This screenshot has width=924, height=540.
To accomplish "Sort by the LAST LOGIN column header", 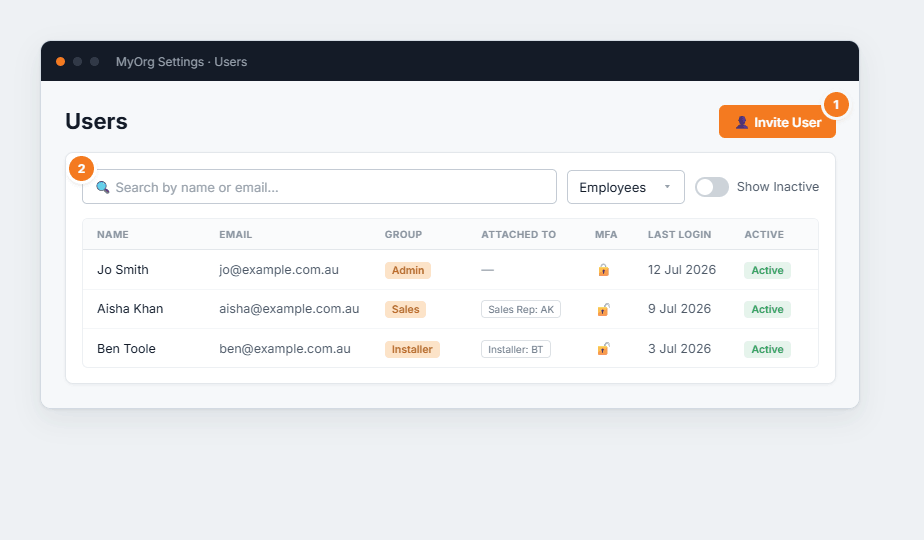I will point(679,234).
